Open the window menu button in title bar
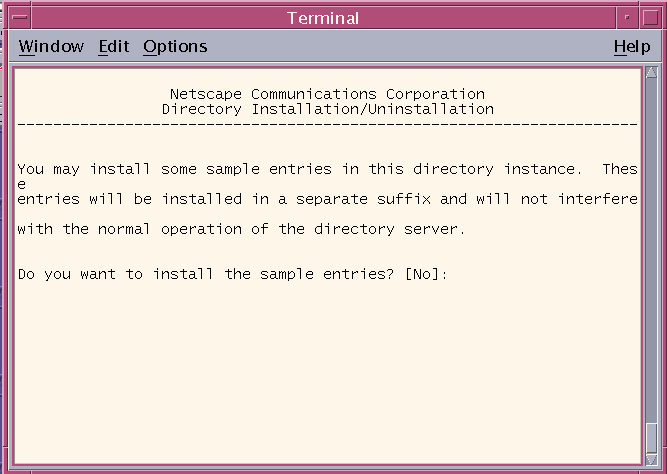This screenshot has height=474, width=667. [x=20, y=17]
